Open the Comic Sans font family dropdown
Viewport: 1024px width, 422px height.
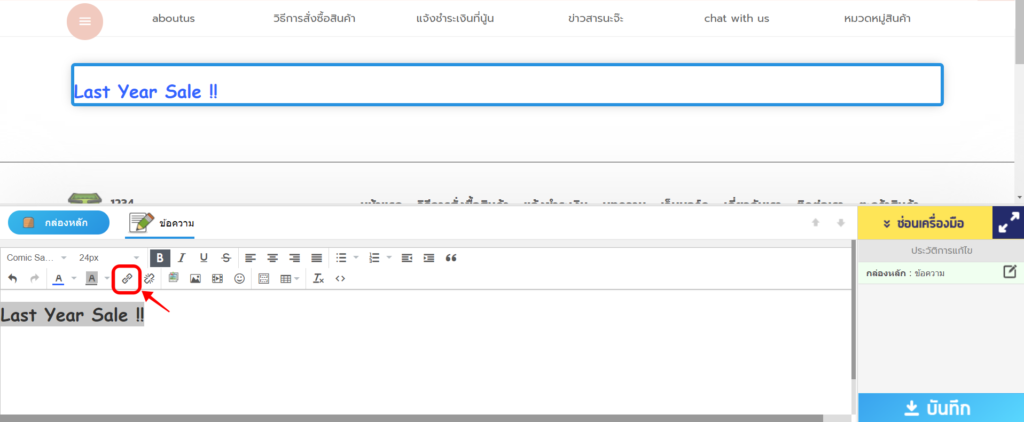coord(36,258)
